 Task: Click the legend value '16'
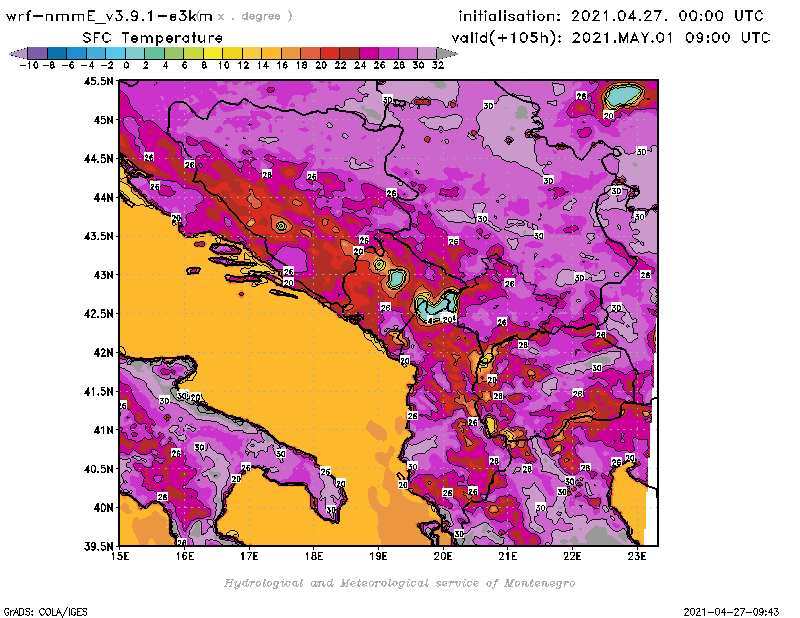click(x=282, y=66)
